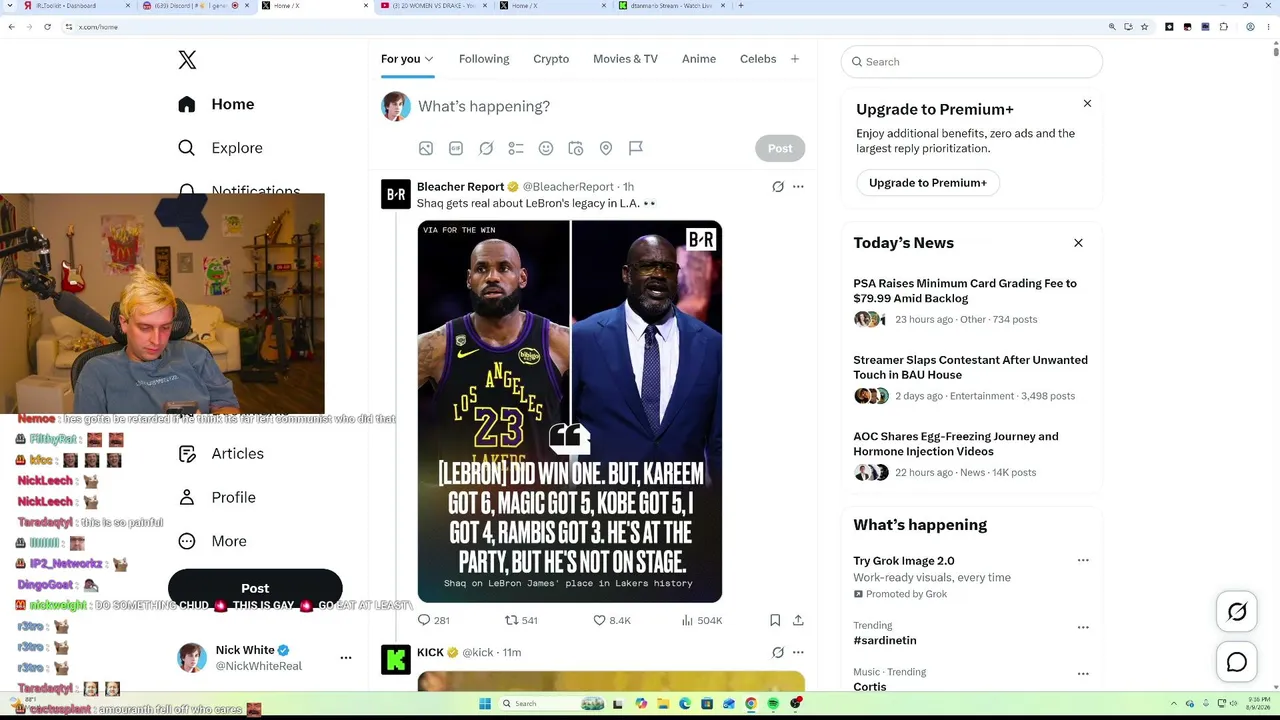
Task: Open options for Cortis trend
Action: tap(1083, 673)
